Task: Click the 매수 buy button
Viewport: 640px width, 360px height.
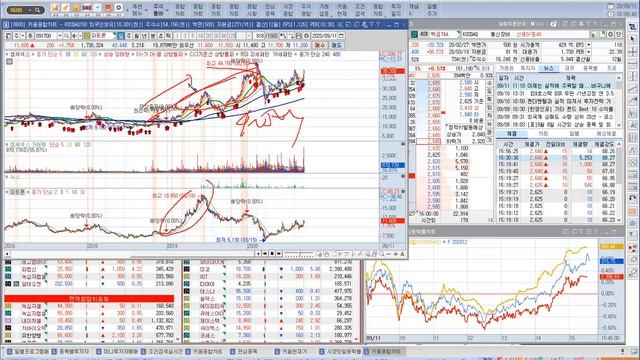Action: (320, 45)
